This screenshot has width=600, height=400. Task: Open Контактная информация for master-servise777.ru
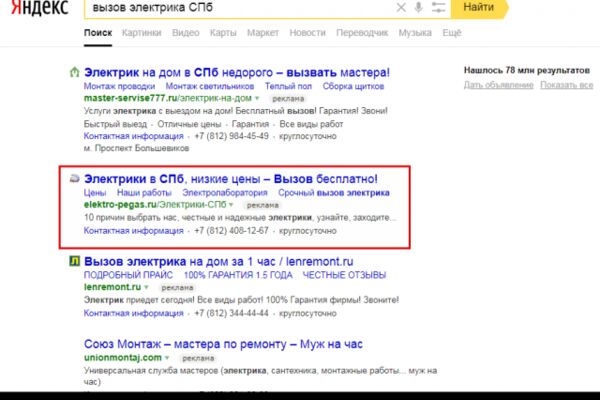click(134, 136)
